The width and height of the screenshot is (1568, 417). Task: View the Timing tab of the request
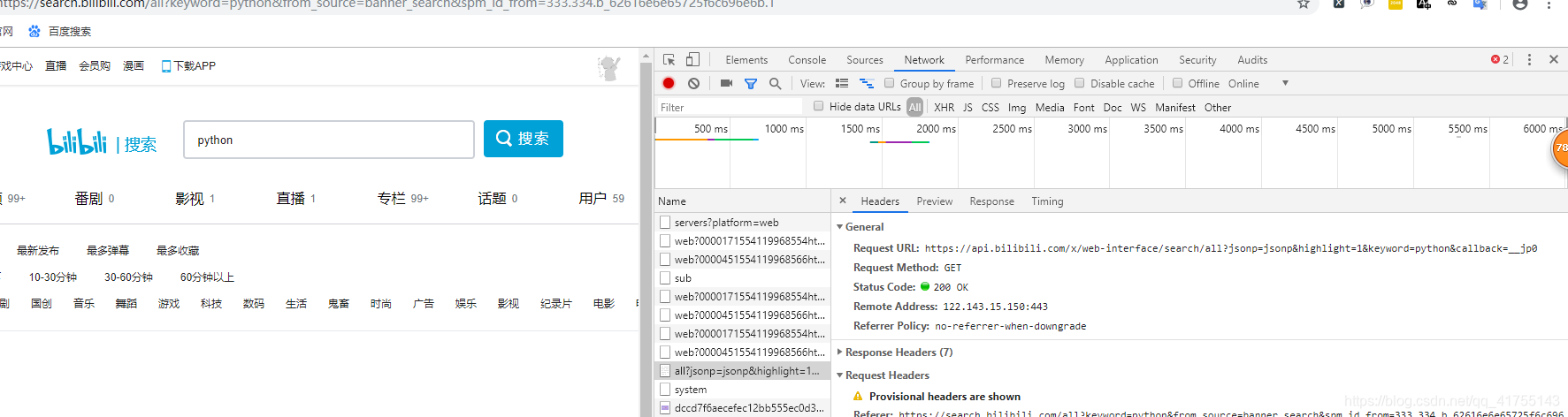point(1047,201)
